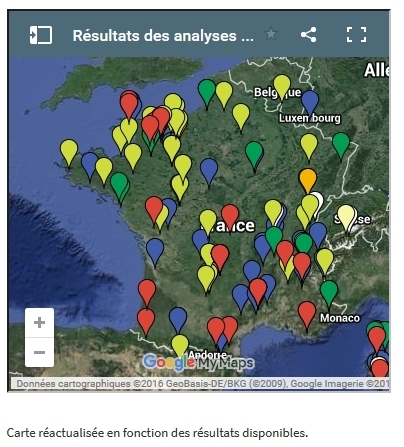Click the map data copyright notice
The height and width of the screenshot is (447, 404).
coord(203,384)
